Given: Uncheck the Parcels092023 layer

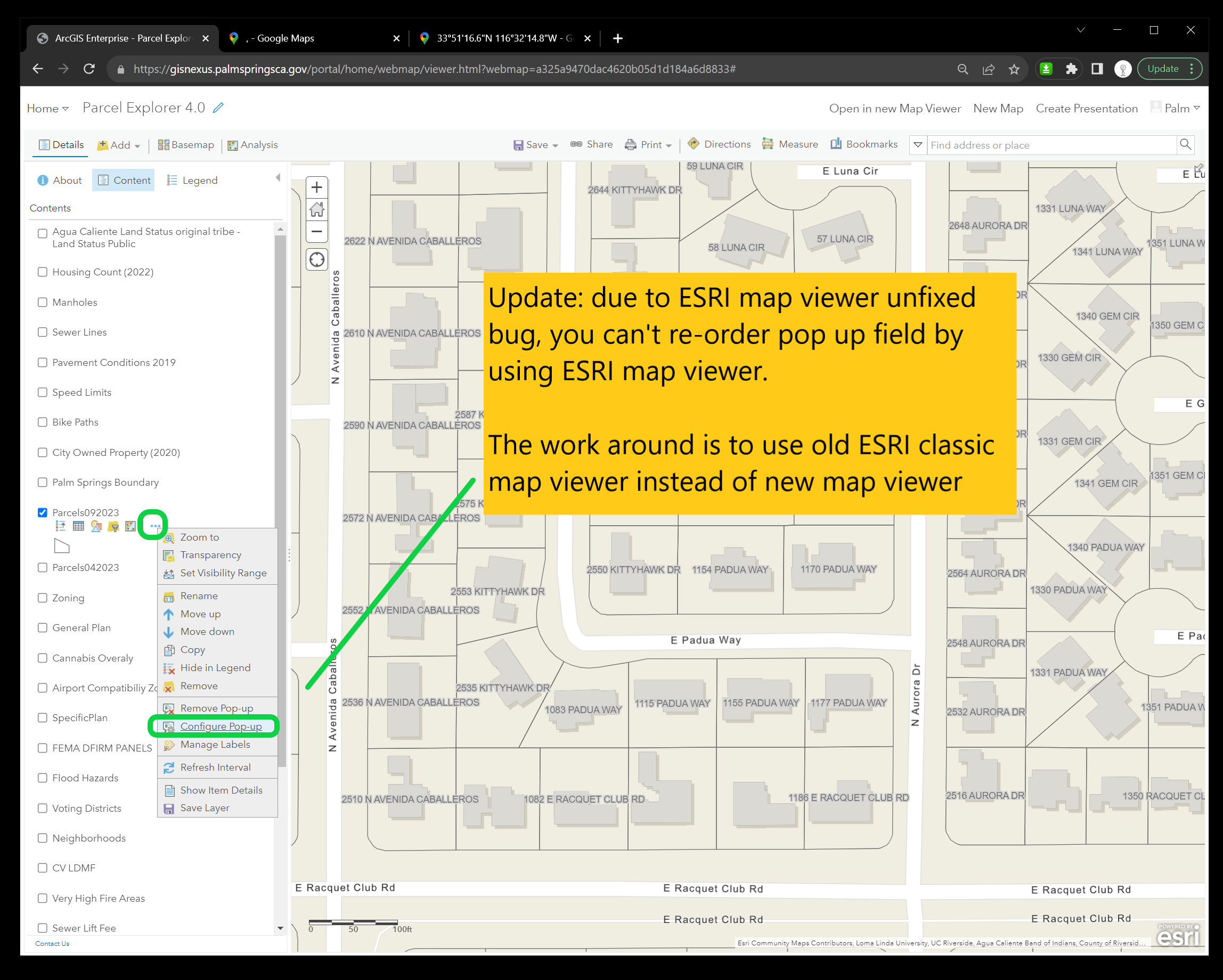Looking at the screenshot, I should click(42, 512).
